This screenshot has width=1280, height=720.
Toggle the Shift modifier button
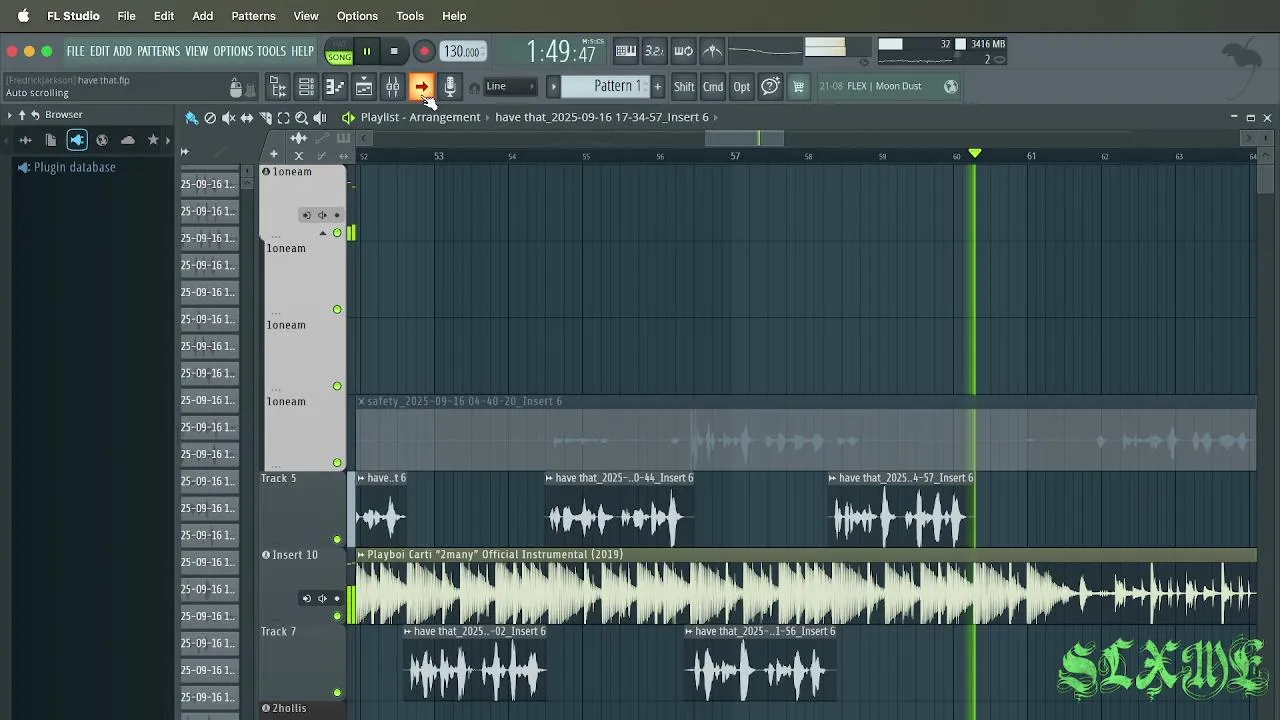[684, 87]
